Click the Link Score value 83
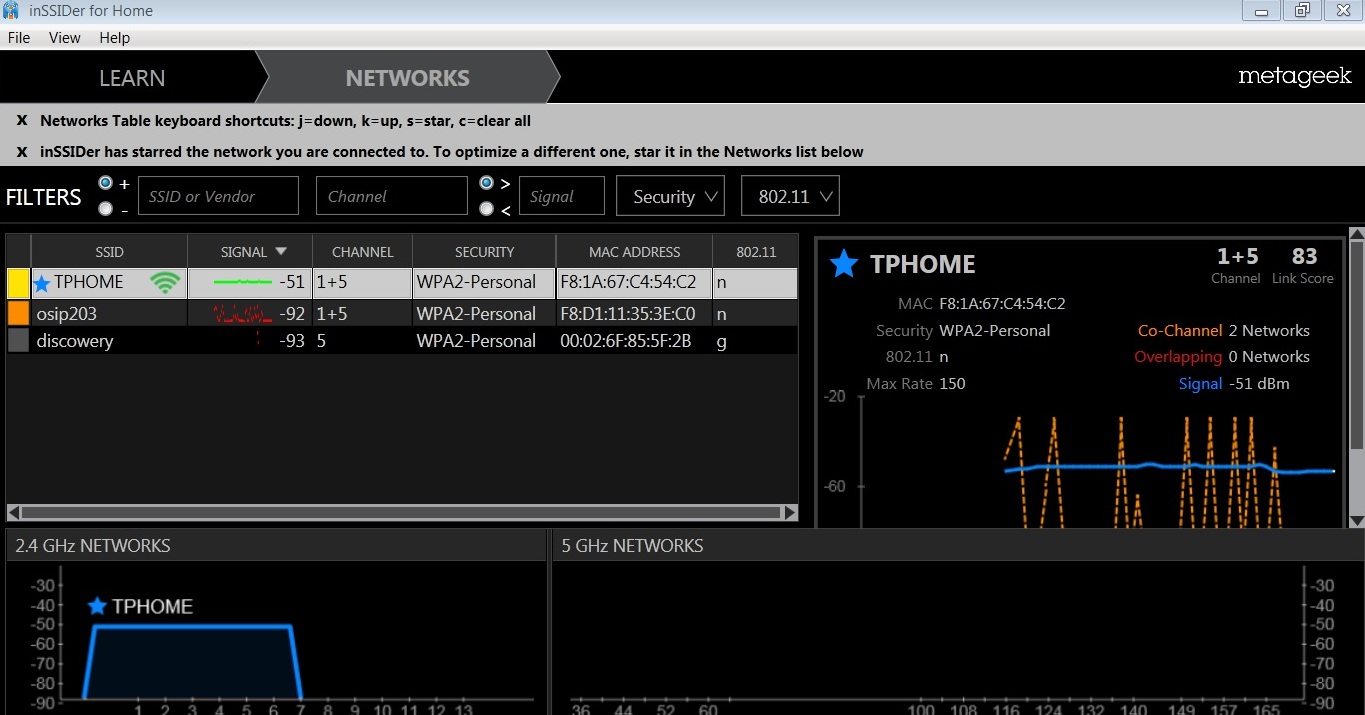 tap(1304, 256)
